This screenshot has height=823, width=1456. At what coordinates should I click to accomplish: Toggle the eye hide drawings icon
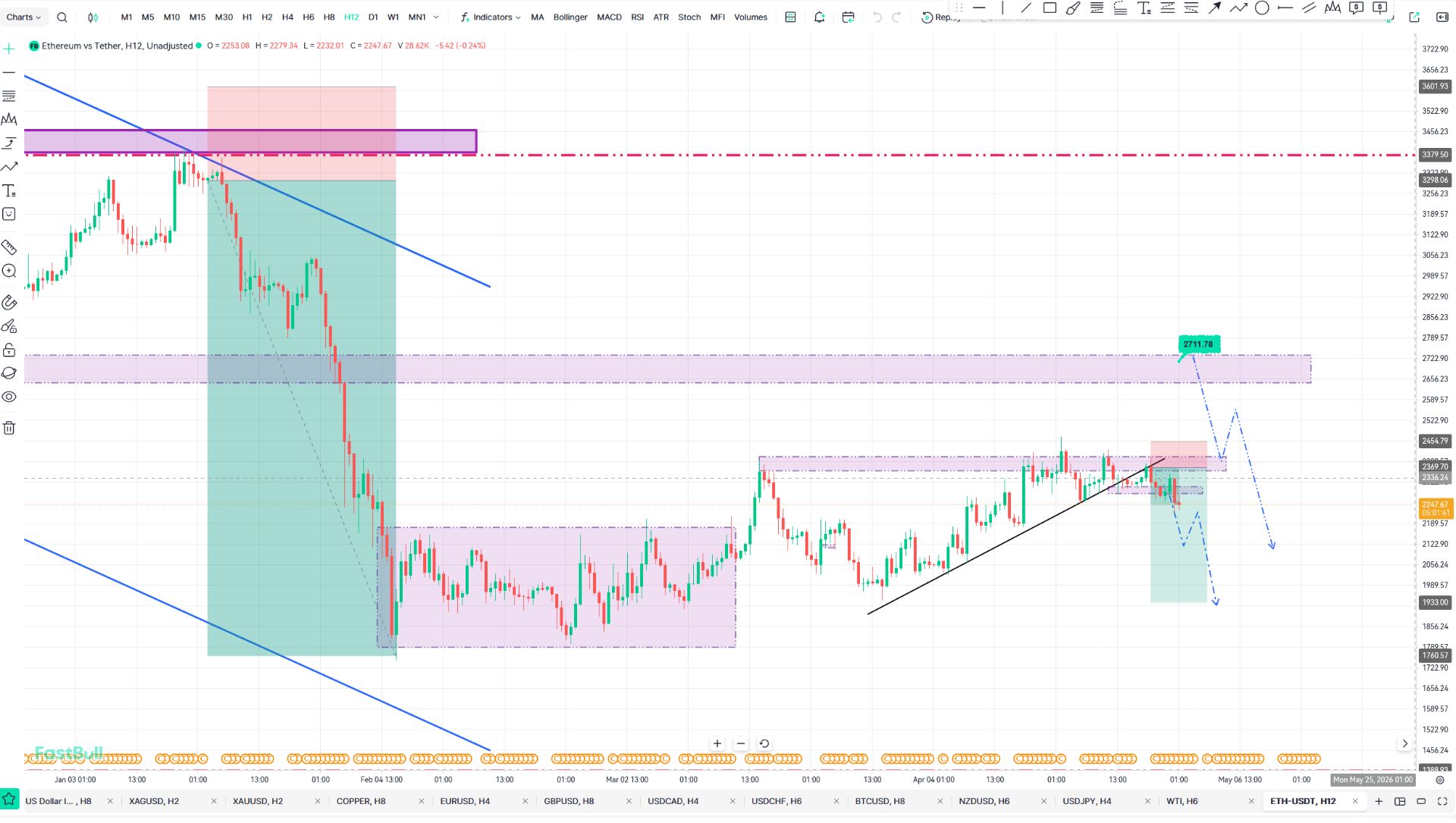pos(9,397)
